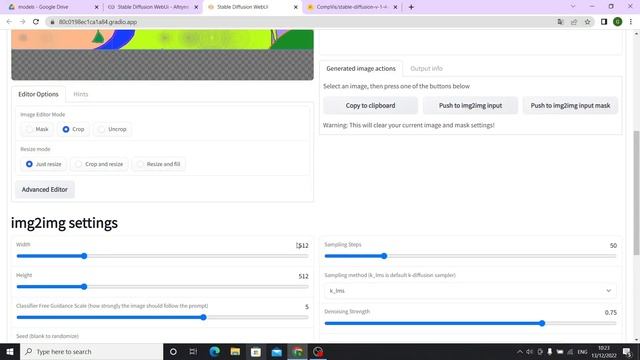Image resolution: width=640 pixels, height=360 pixels.
Task: Toggle the browser side panel icon
Action: [604, 22]
